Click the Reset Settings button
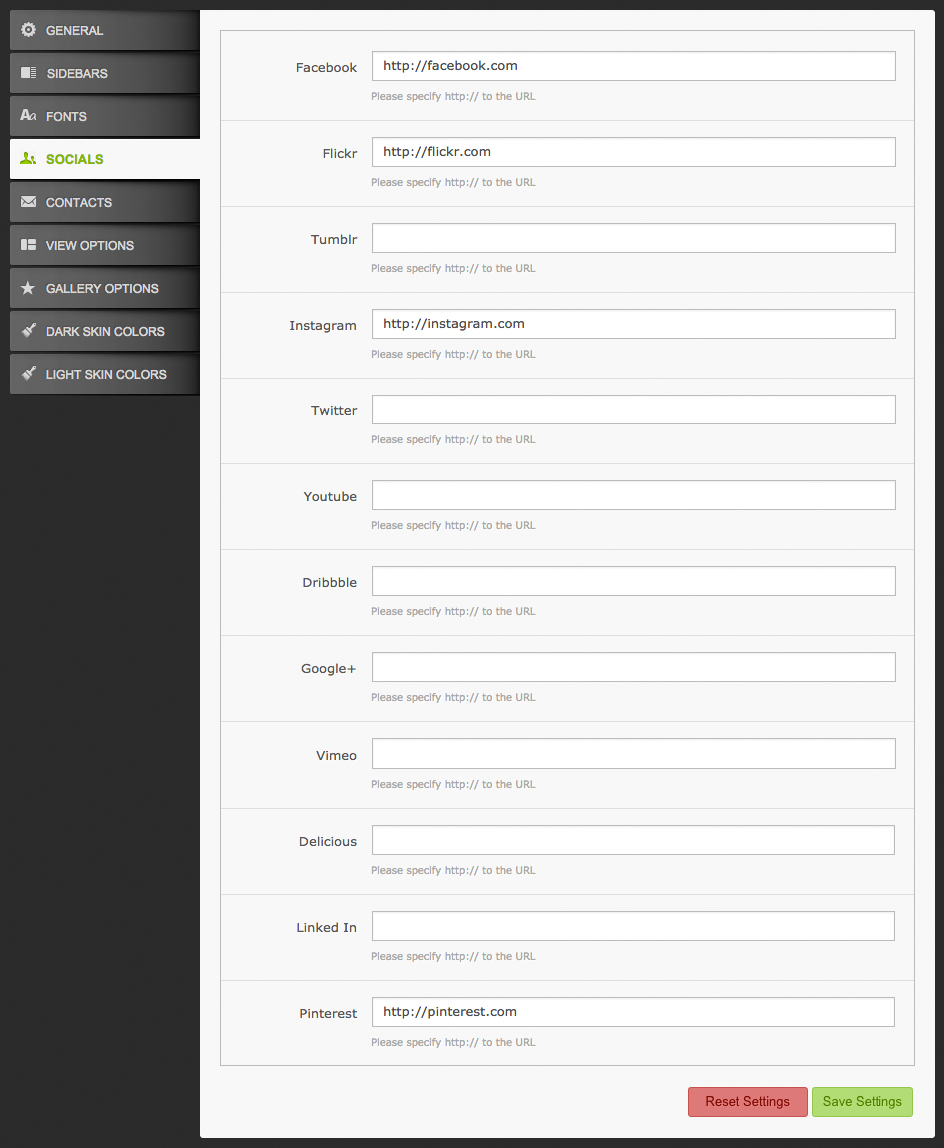This screenshot has width=944, height=1148. click(x=748, y=1102)
